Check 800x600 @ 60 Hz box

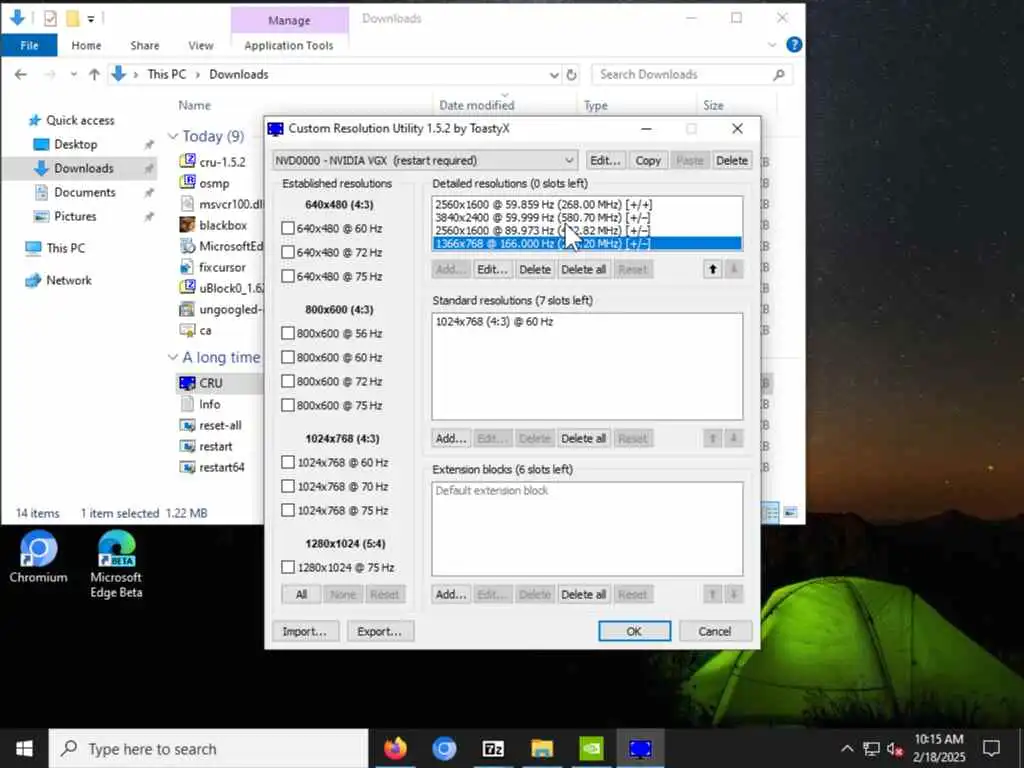click(x=287, y=357)
